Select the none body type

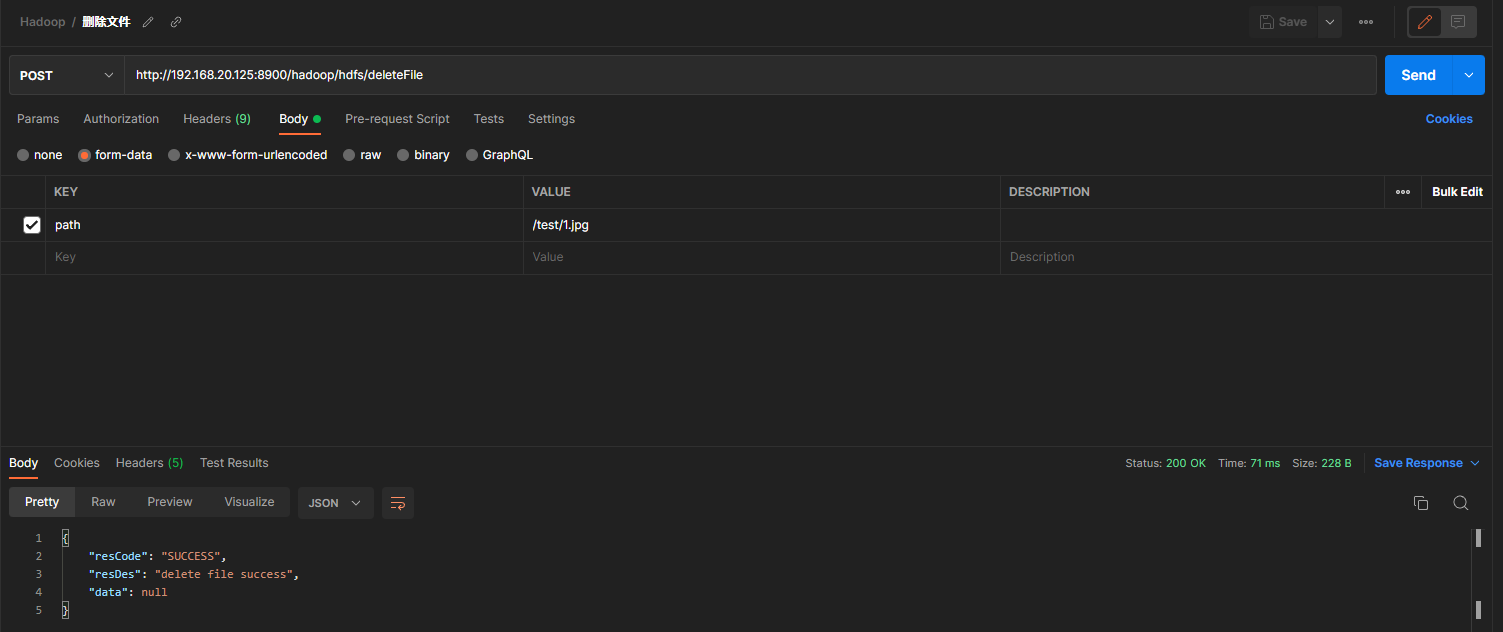coord(40,155)
